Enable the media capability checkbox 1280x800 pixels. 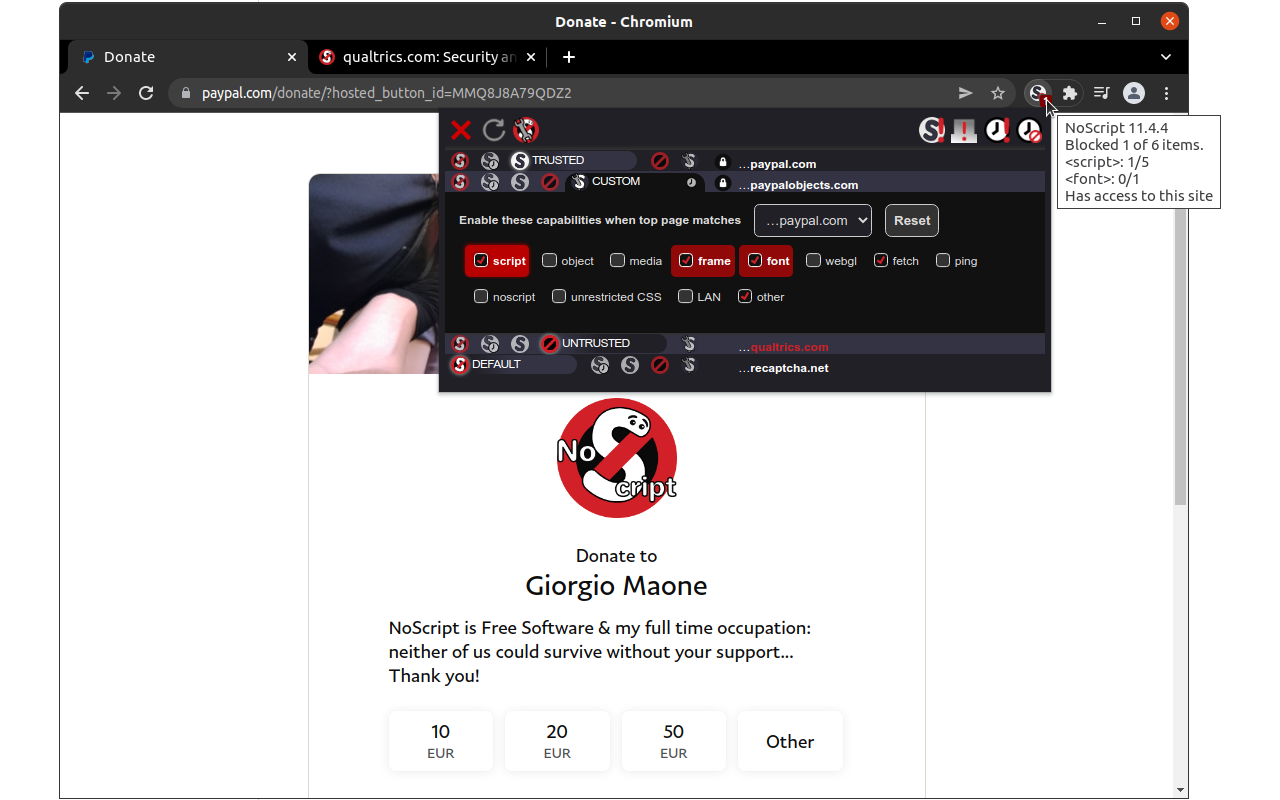[617, 260]
